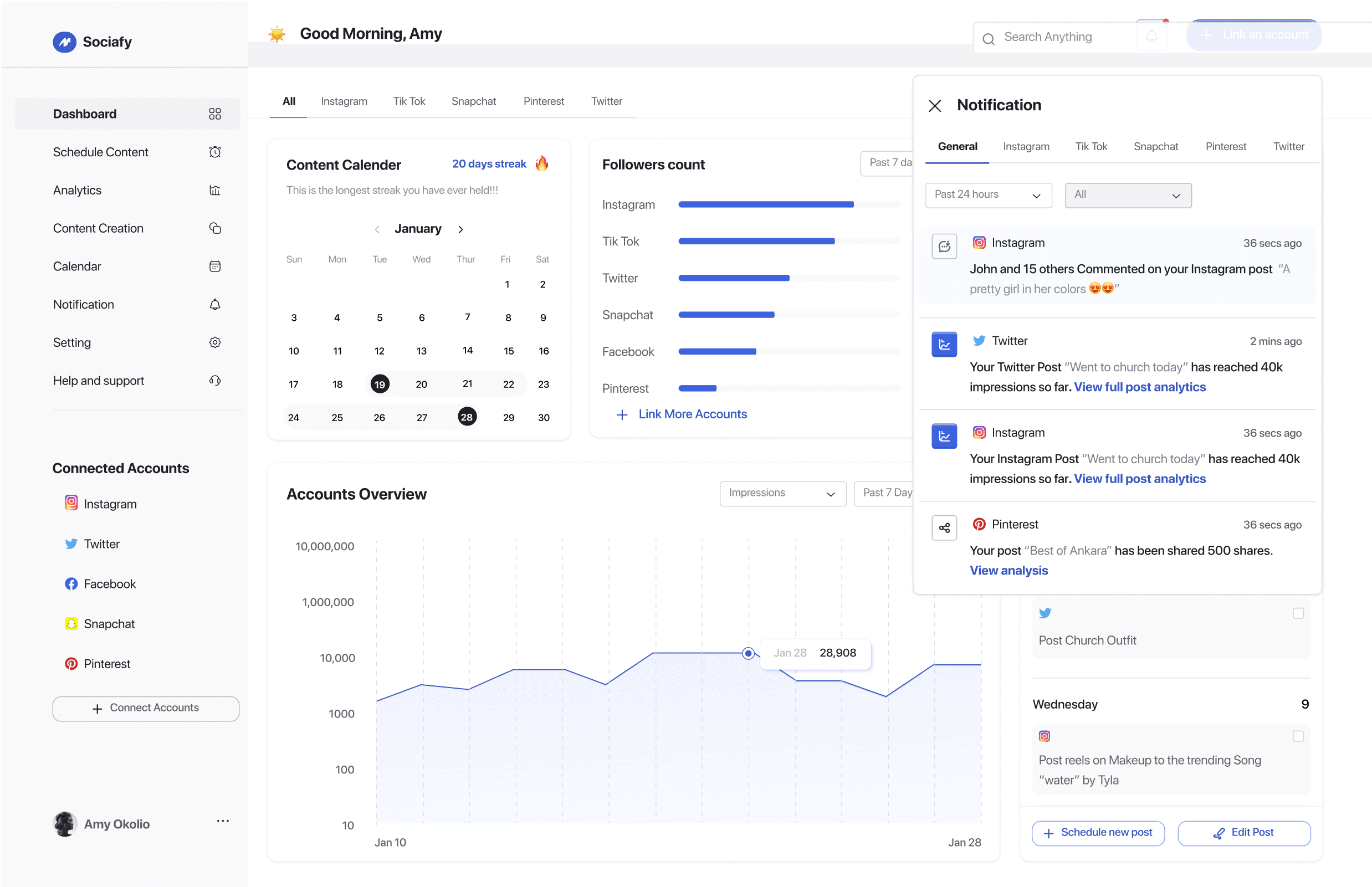Click the Notification bell icon in sidebar

[215, 304]
